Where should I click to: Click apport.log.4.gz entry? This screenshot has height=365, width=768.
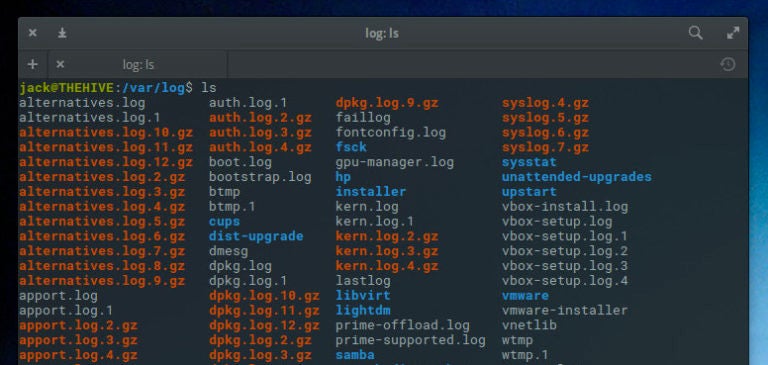[x=78, y=355]
